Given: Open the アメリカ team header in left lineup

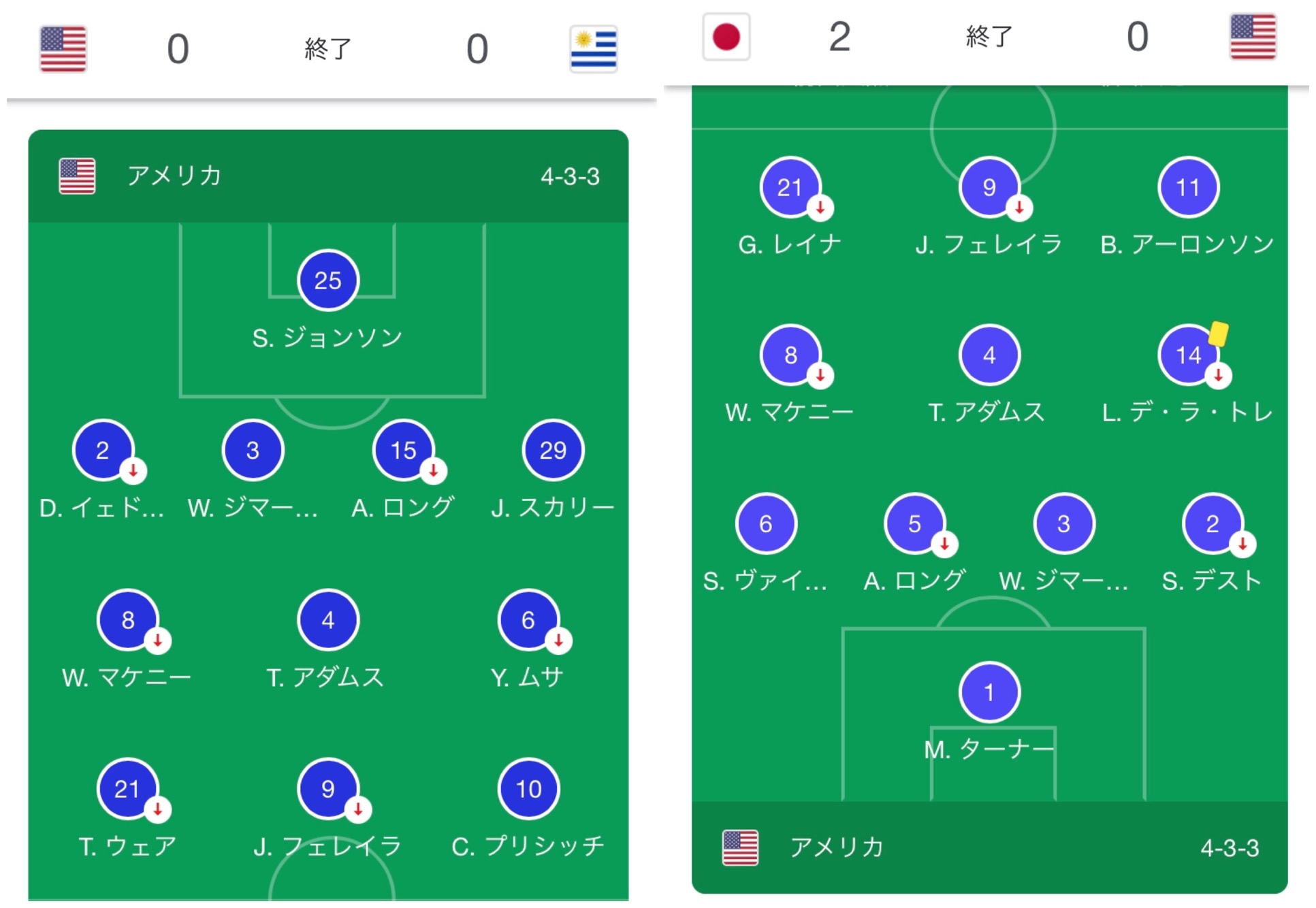Looking at the screenshot, I should pos(174,176).
